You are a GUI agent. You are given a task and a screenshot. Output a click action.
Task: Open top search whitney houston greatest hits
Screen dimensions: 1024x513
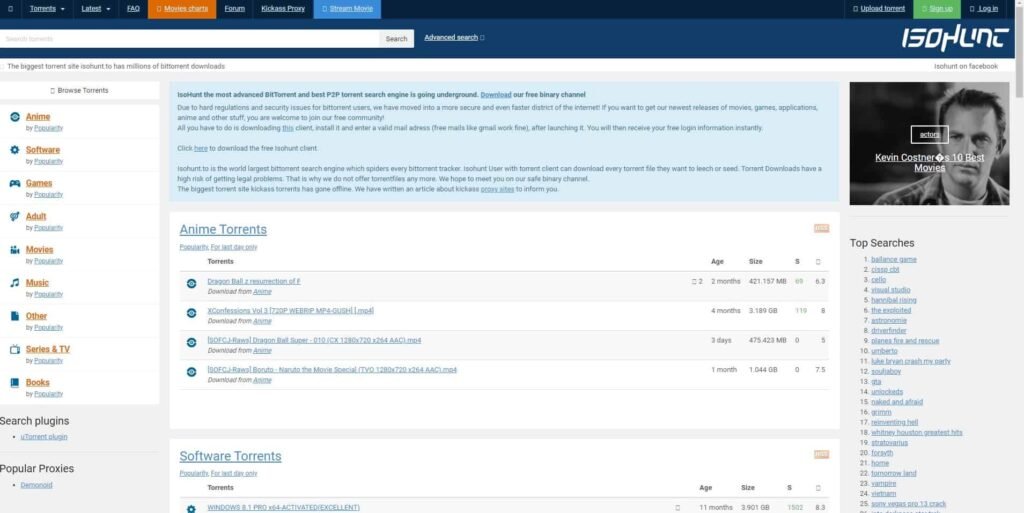tap(916, 432)
